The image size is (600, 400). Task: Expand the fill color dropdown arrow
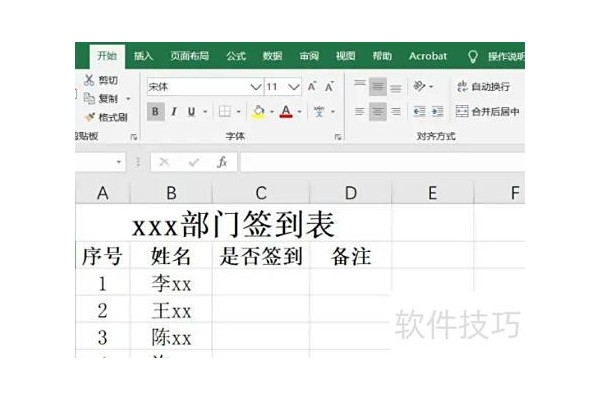coord(272,112)
